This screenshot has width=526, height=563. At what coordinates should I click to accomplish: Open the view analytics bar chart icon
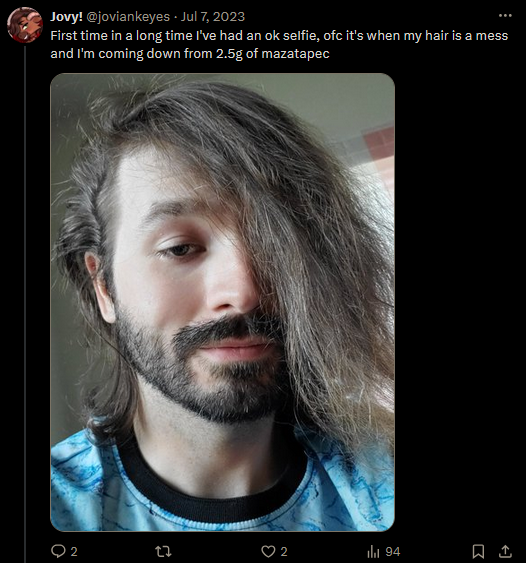(x=373, y=551)
